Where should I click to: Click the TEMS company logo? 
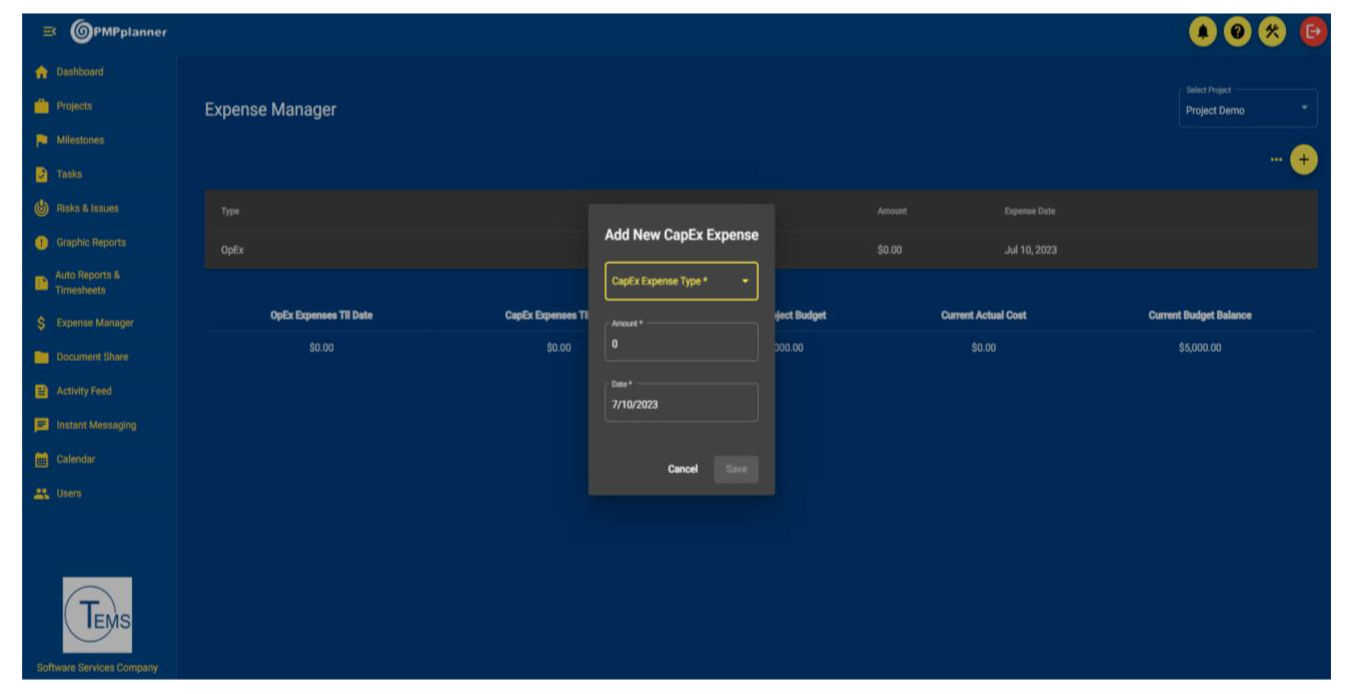point(97,614)
